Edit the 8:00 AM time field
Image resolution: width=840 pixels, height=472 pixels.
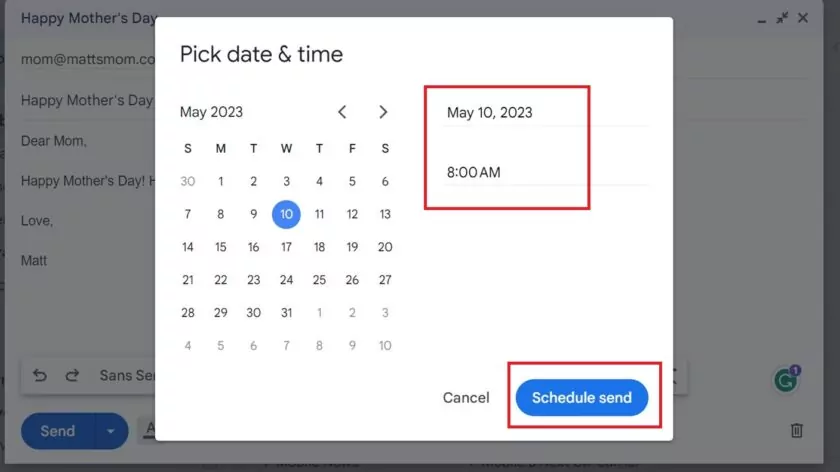pyautogui.click(x=545, y=173)
